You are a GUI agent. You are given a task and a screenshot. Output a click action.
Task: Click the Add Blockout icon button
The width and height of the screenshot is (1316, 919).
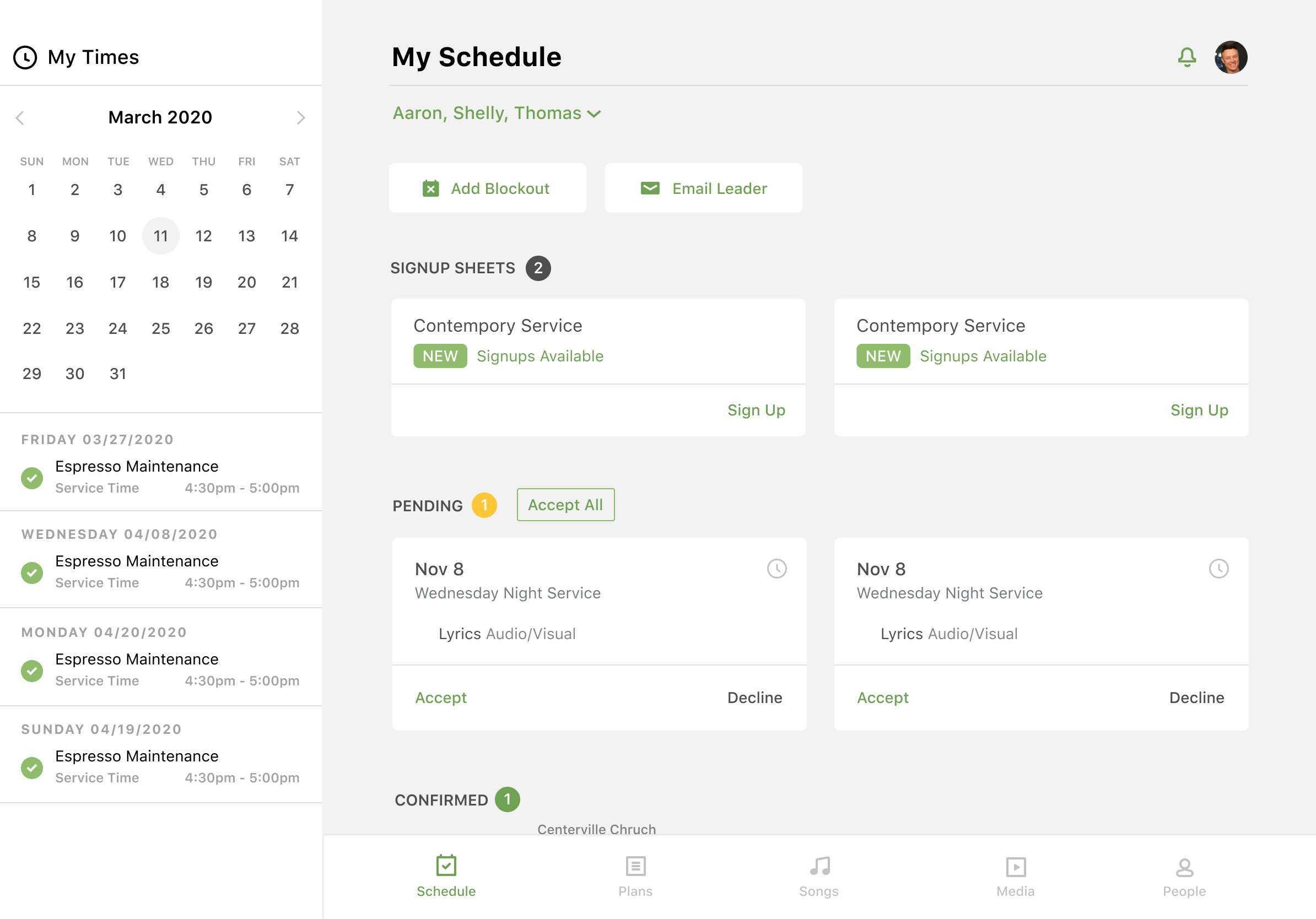431,188
